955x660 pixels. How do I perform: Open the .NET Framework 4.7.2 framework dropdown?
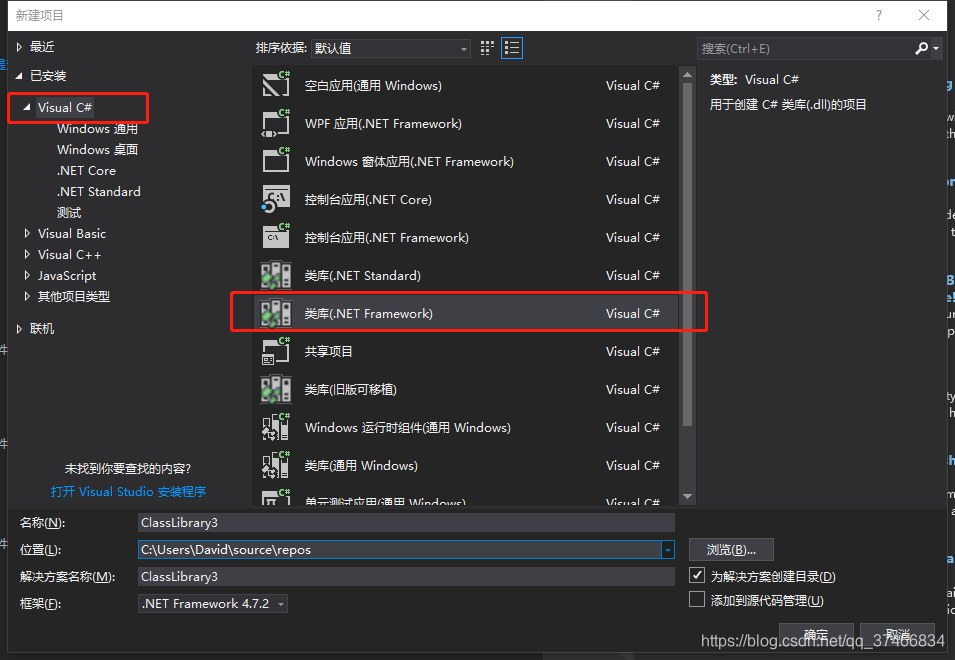coord(213,603)
